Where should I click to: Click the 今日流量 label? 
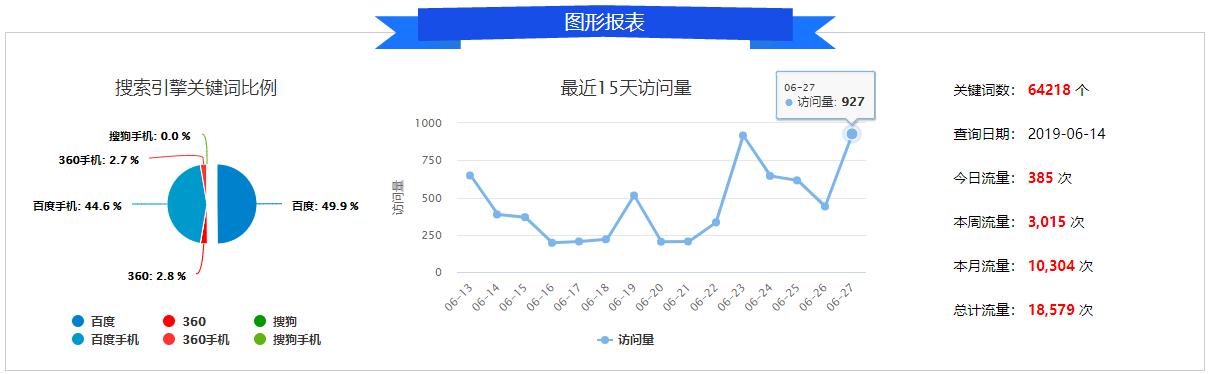click(985, 178)
